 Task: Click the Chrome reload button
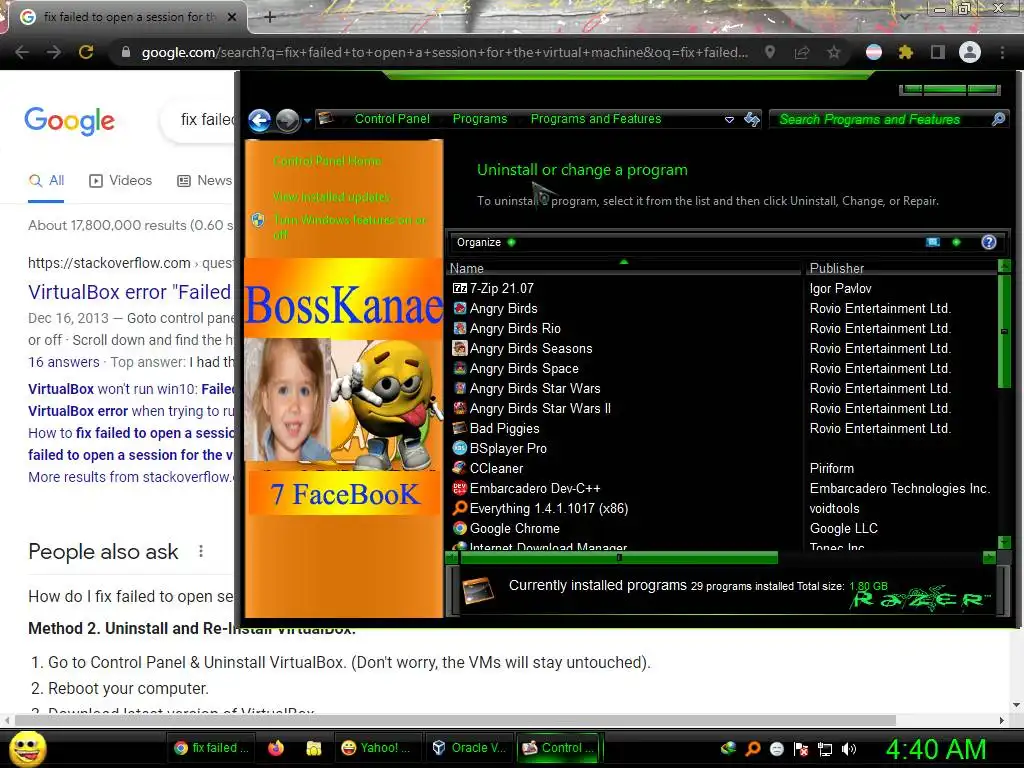coord(86,52)
